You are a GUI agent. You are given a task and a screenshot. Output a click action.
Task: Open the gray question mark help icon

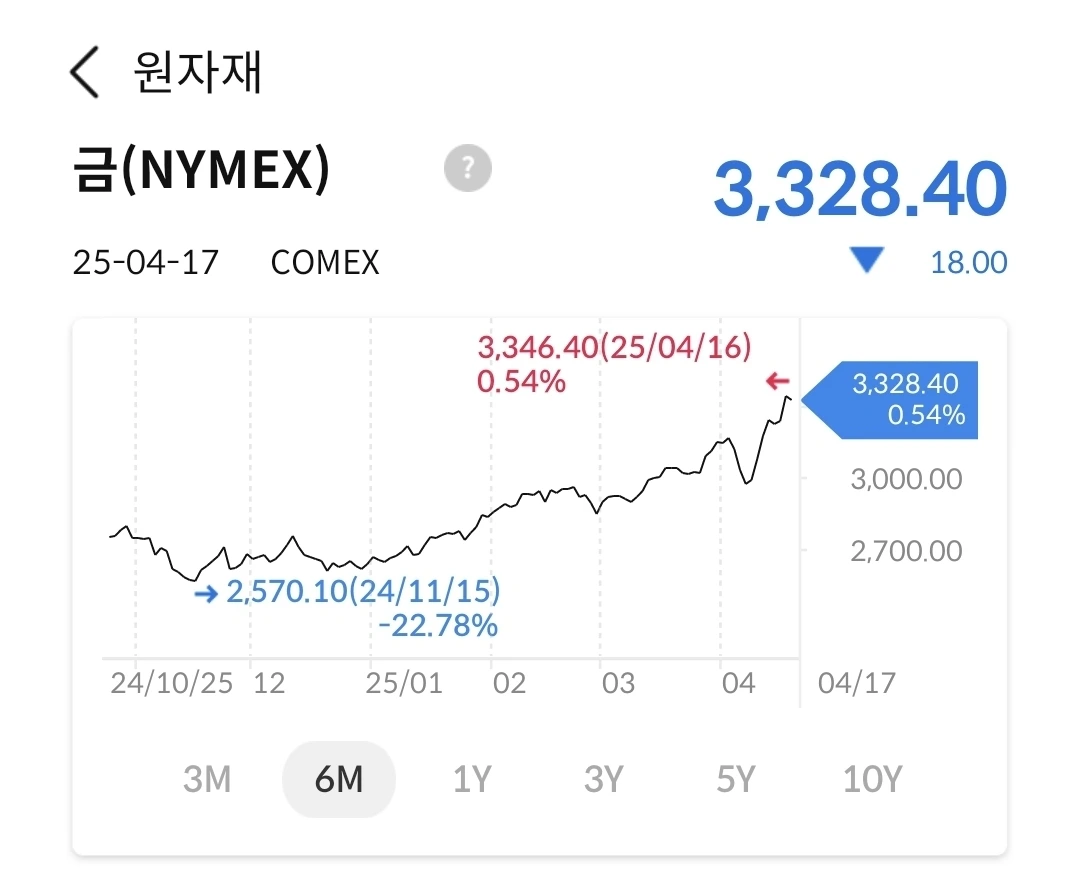(468, 167)
